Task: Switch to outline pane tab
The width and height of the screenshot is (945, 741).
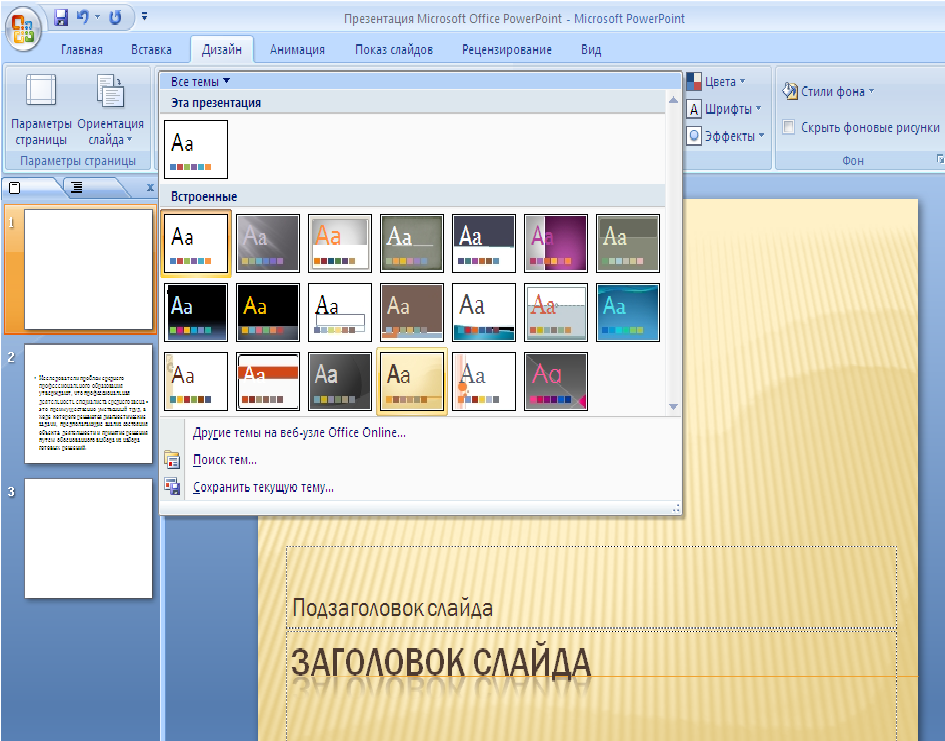Action: [77, 187]
